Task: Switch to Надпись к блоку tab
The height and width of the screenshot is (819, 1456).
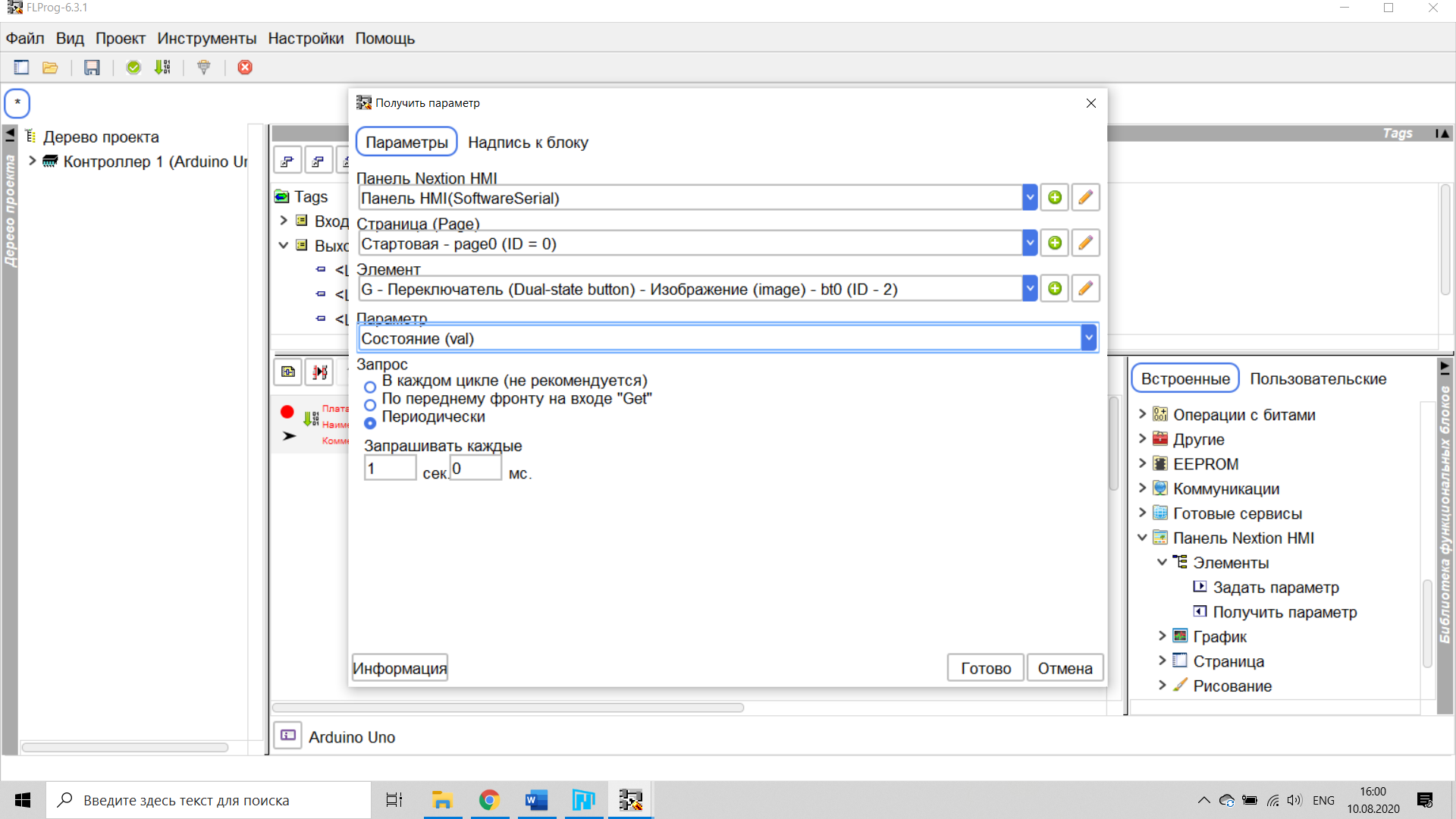Action: 528,143
